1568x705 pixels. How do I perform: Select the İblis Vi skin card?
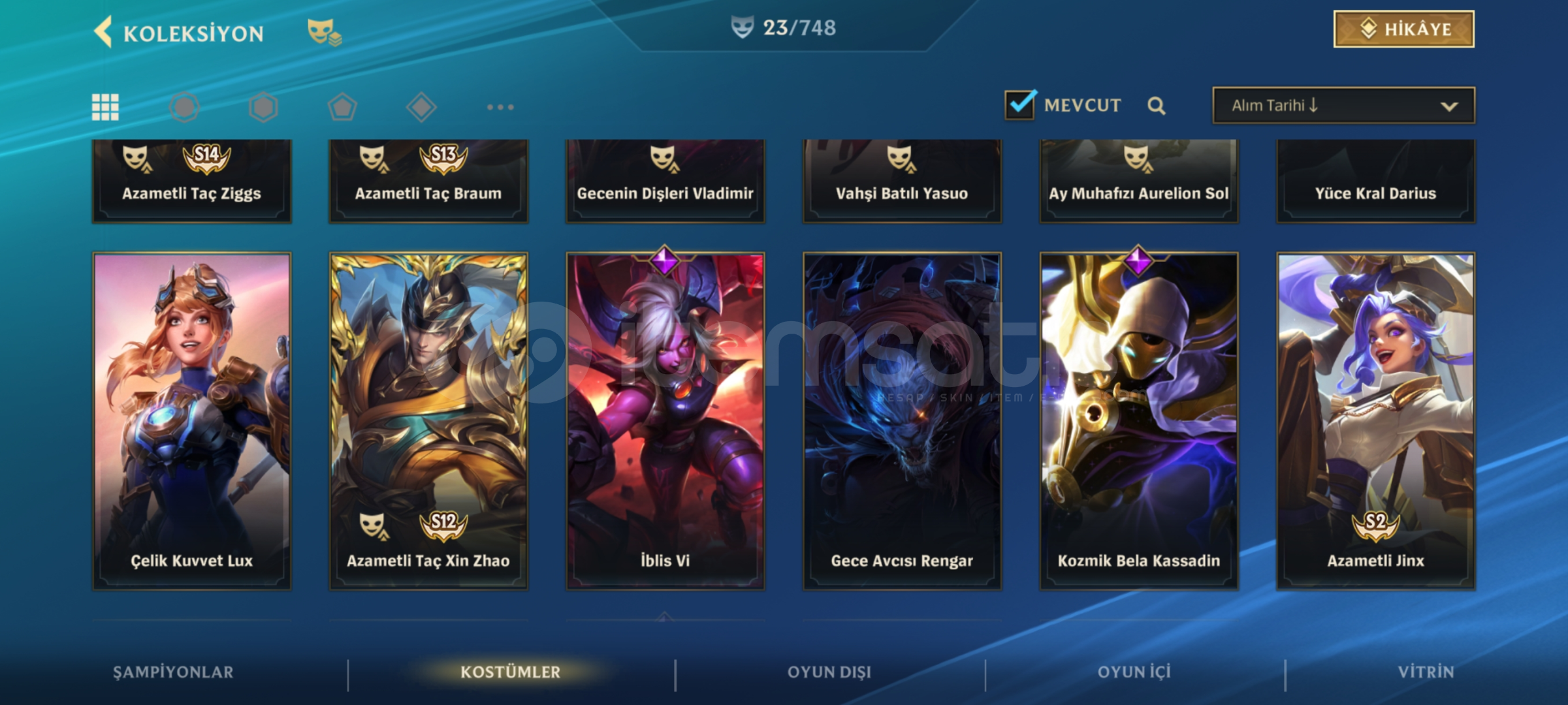[665, 421]
